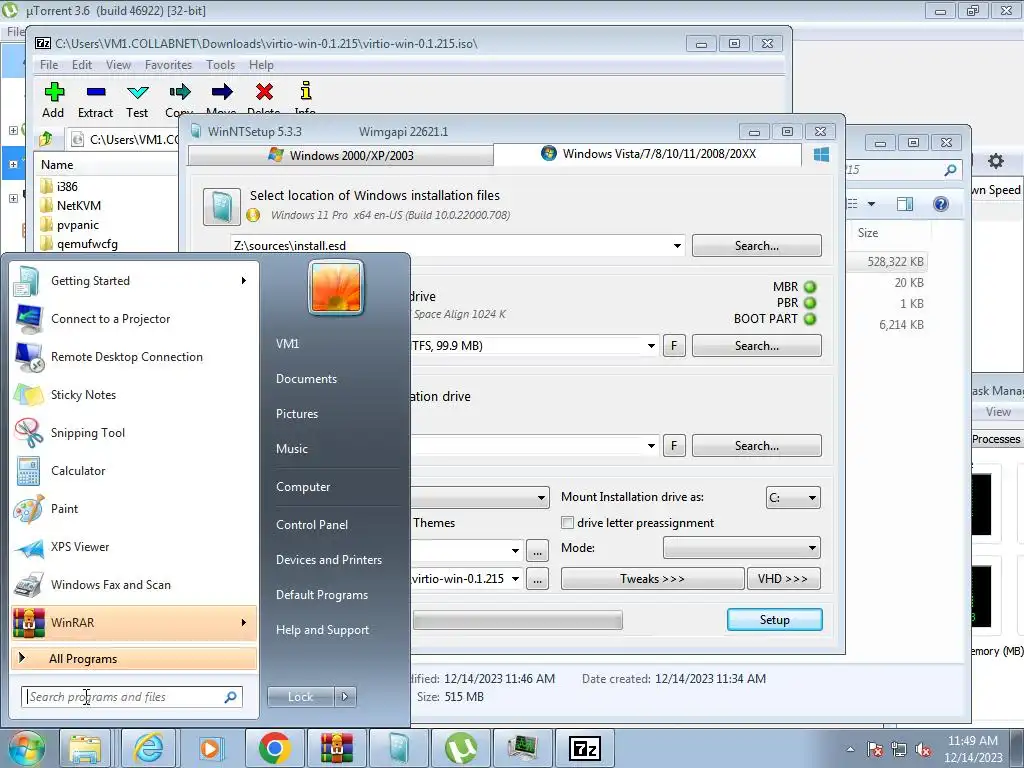Click the Move arrow icon in 7-Zip
This screenshot has height=768, width=1024.
tap(222, 92)
